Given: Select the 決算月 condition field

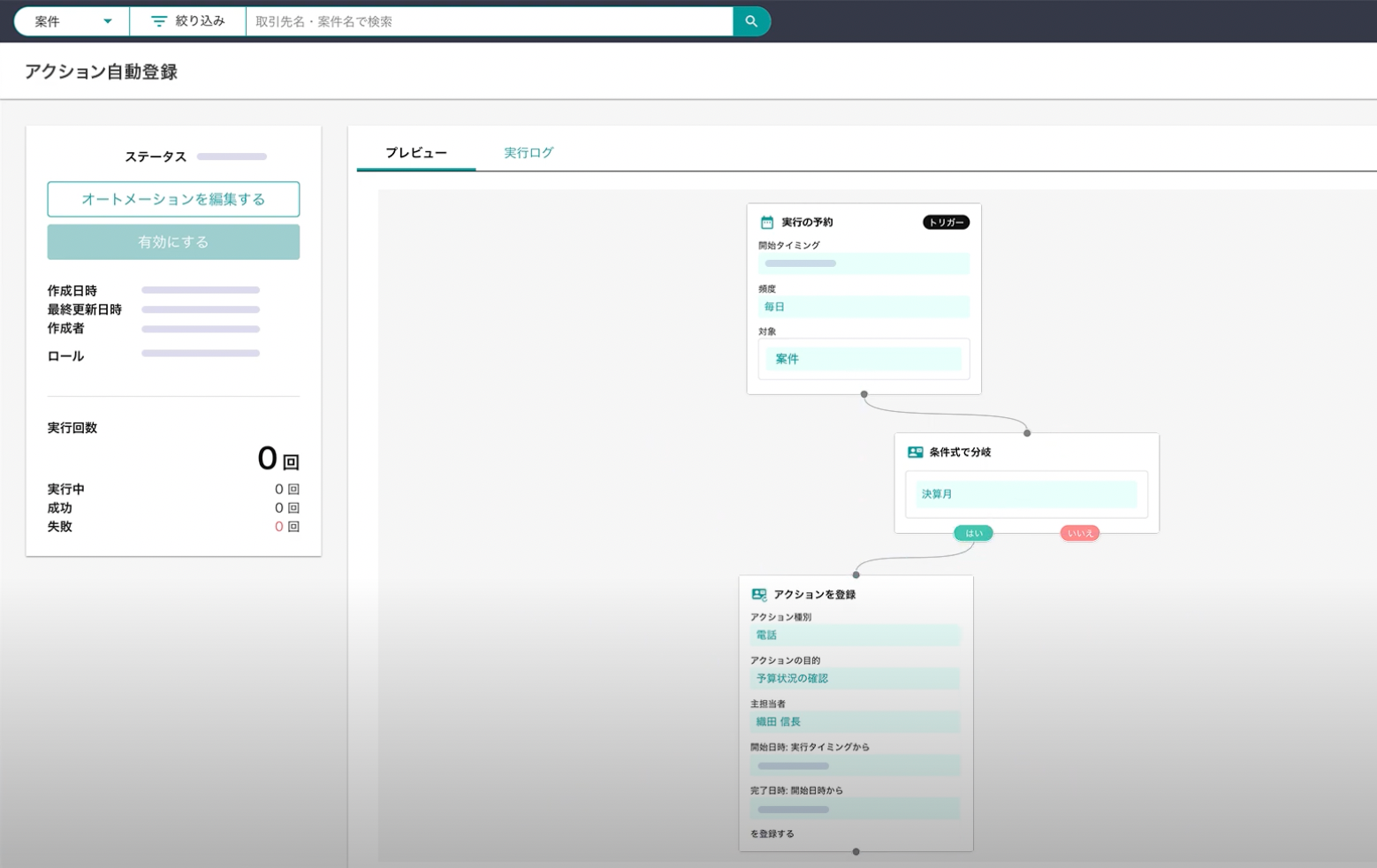Looking at the screenshot, I should (1025, 494).
